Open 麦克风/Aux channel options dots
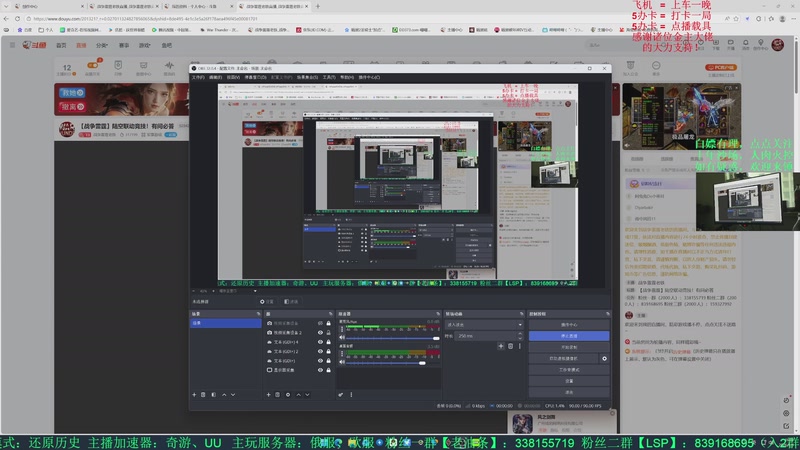The width and height of the screenshot is (800, 450). click(342, 330)
